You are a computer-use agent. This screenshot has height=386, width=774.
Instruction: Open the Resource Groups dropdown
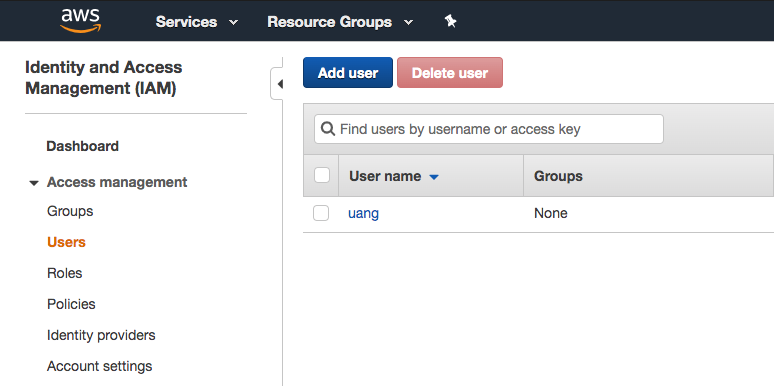[x=340, y=22]
